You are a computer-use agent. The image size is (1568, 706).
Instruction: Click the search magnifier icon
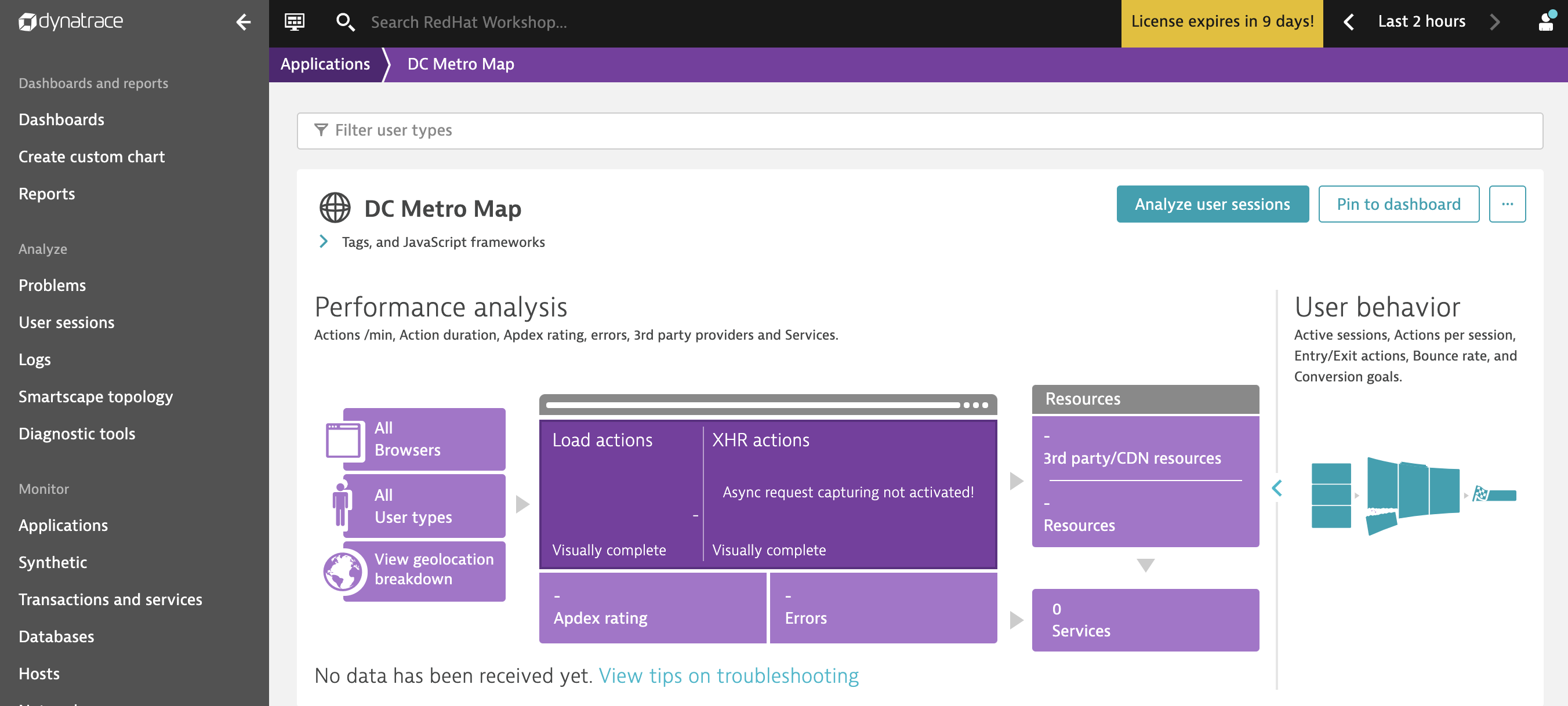[345, 23]
